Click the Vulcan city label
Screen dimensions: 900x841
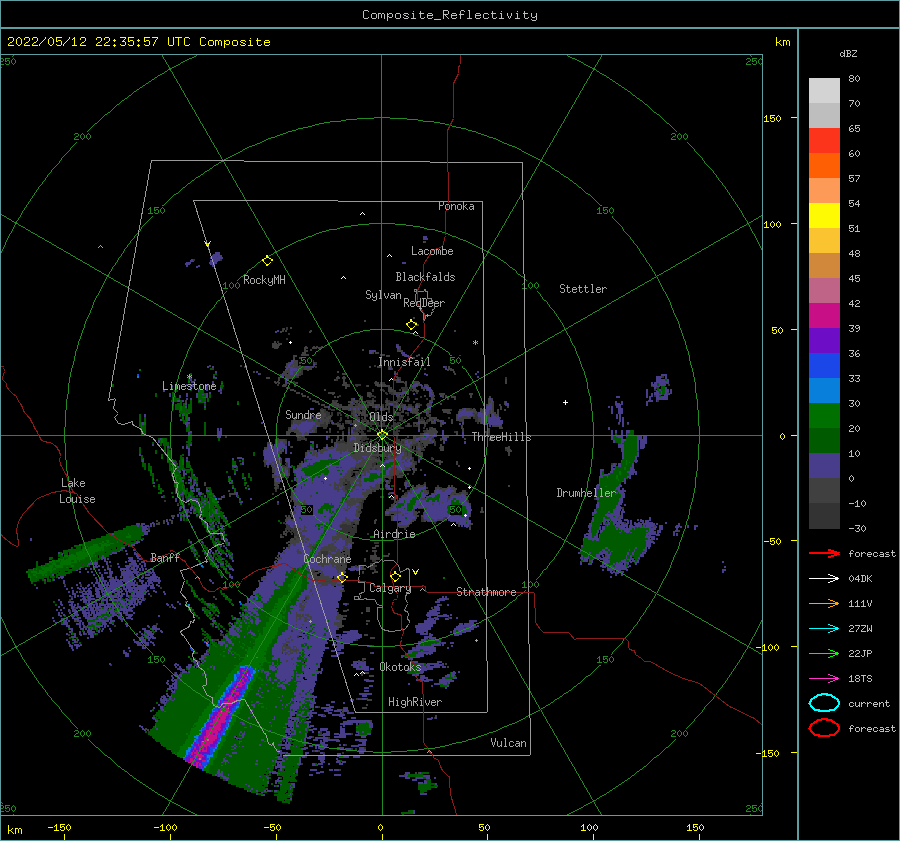(508, 743)
